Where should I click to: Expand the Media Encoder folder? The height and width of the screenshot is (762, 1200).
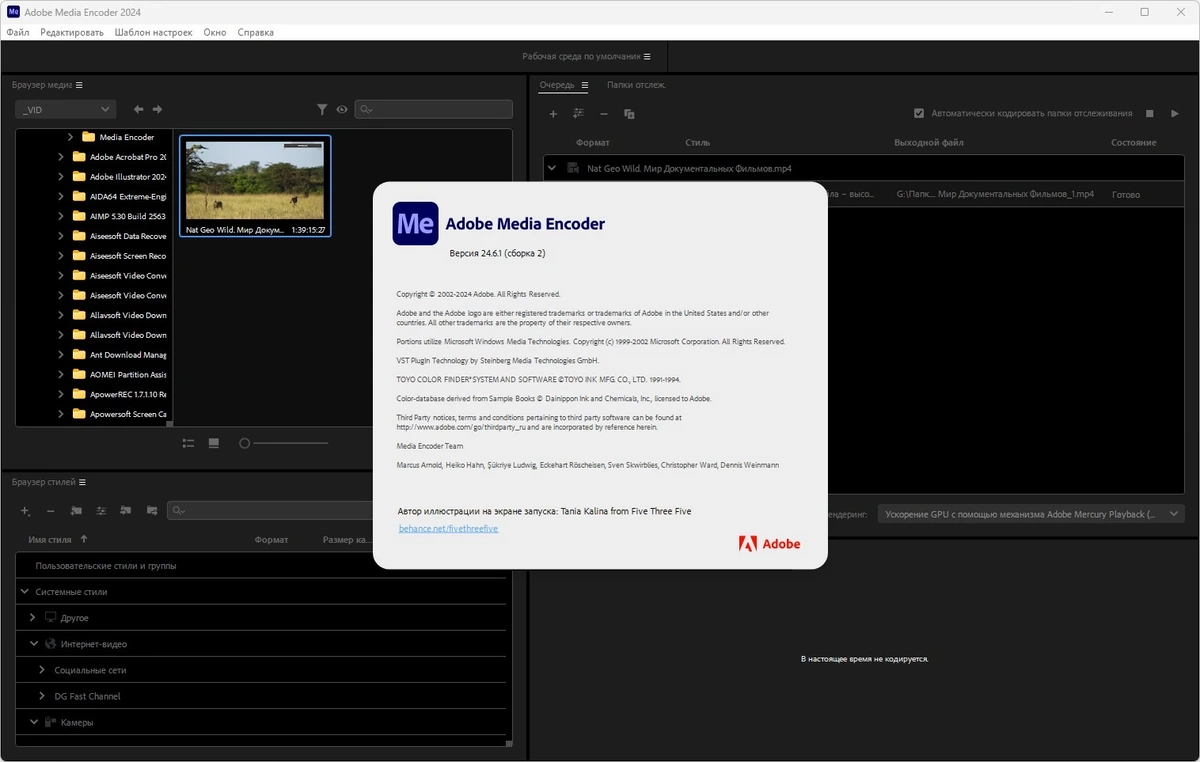[70, 137]
